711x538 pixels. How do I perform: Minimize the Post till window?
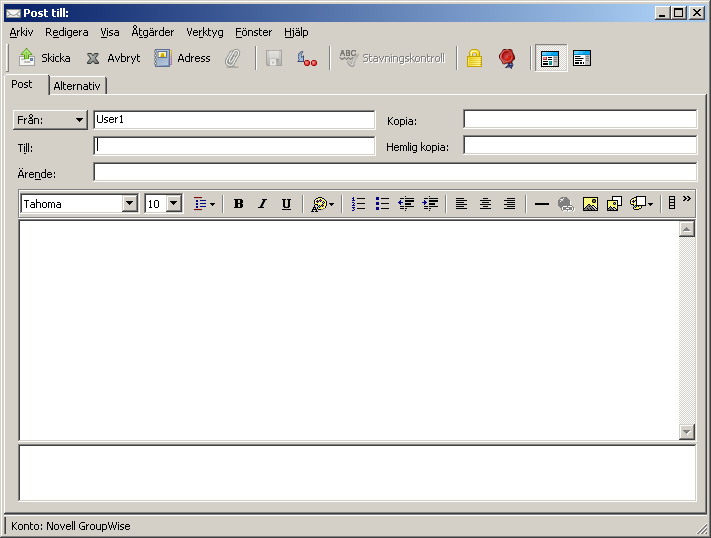coord(662,13)
